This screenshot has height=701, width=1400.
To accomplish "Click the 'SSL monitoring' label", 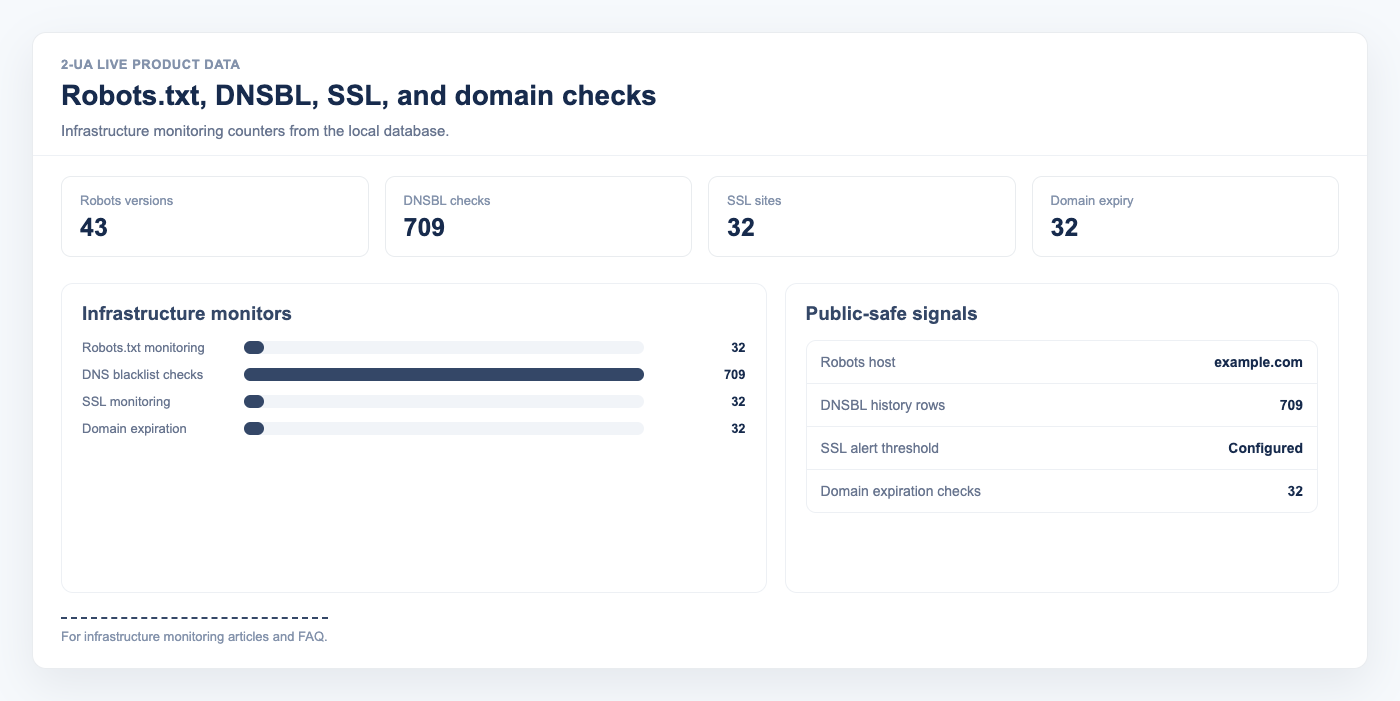I will click(x=126, y=402).
